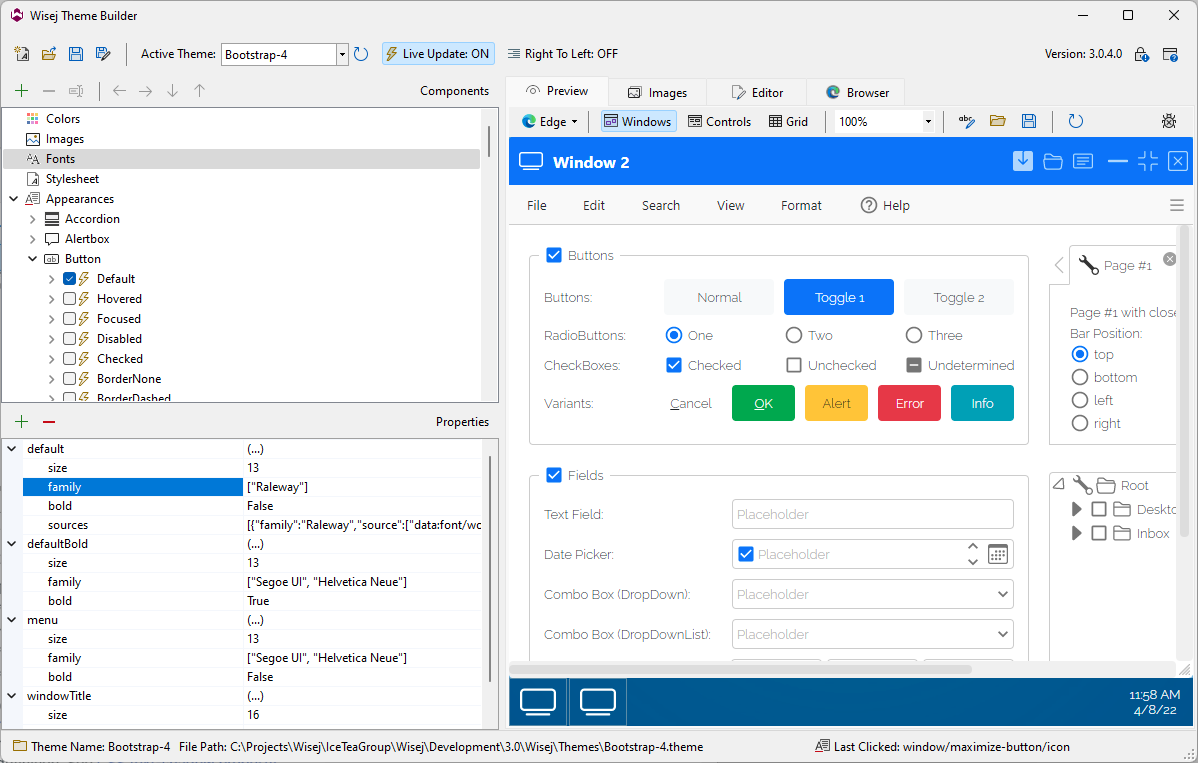
Task: Tick the Unchecked checkbox
Action: pyautogui.click(x=794, y=365)
